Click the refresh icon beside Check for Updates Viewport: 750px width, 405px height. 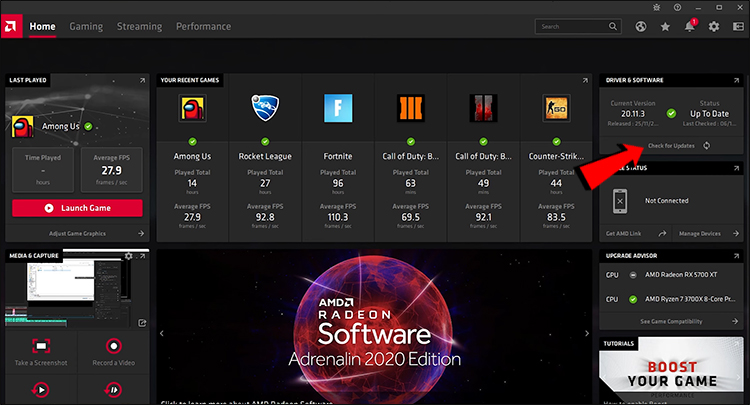[x=706, y=145]
